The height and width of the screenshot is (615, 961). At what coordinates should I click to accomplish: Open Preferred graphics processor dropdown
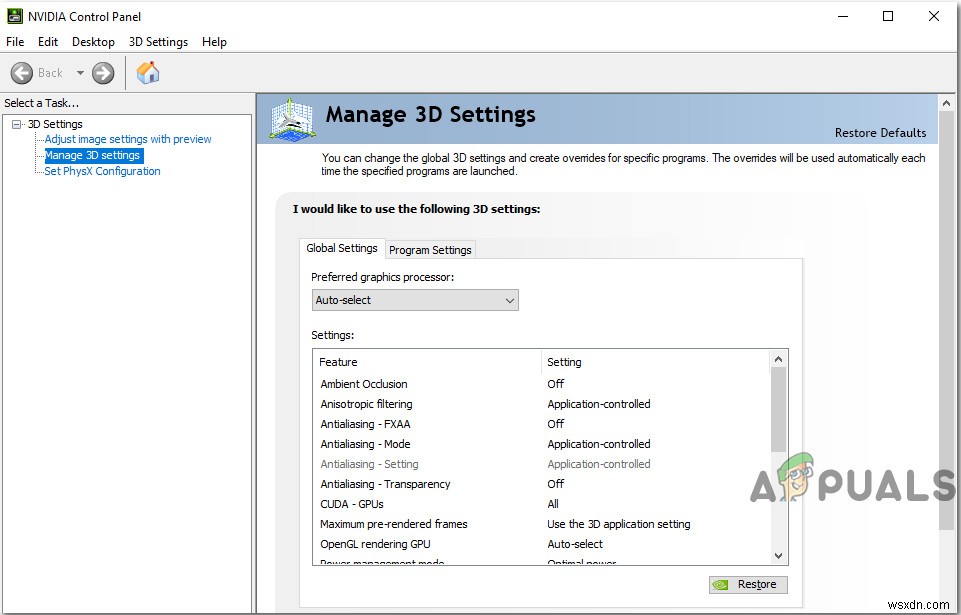pos(415,300)
